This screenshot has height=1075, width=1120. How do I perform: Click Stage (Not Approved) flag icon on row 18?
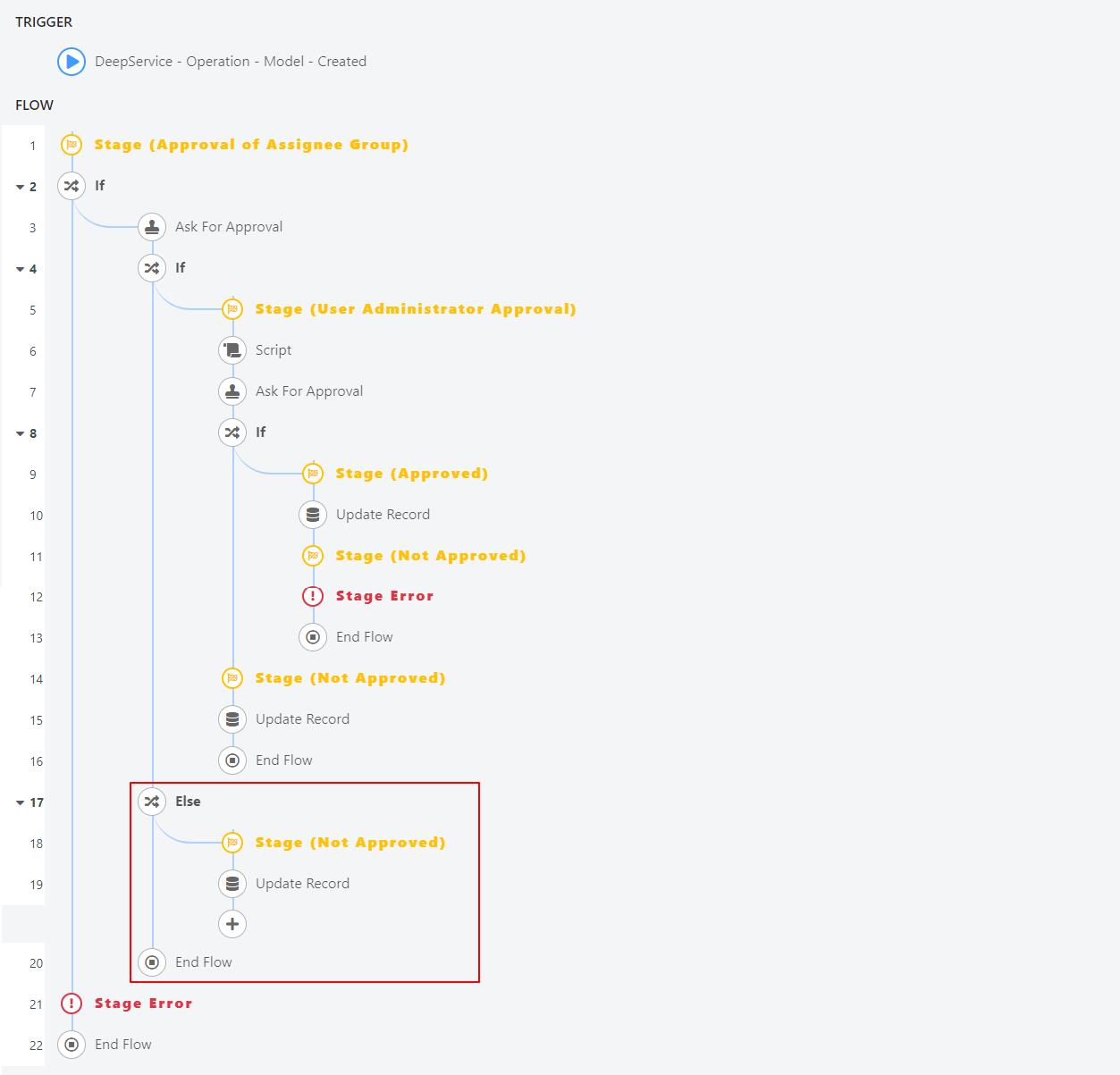232,843
